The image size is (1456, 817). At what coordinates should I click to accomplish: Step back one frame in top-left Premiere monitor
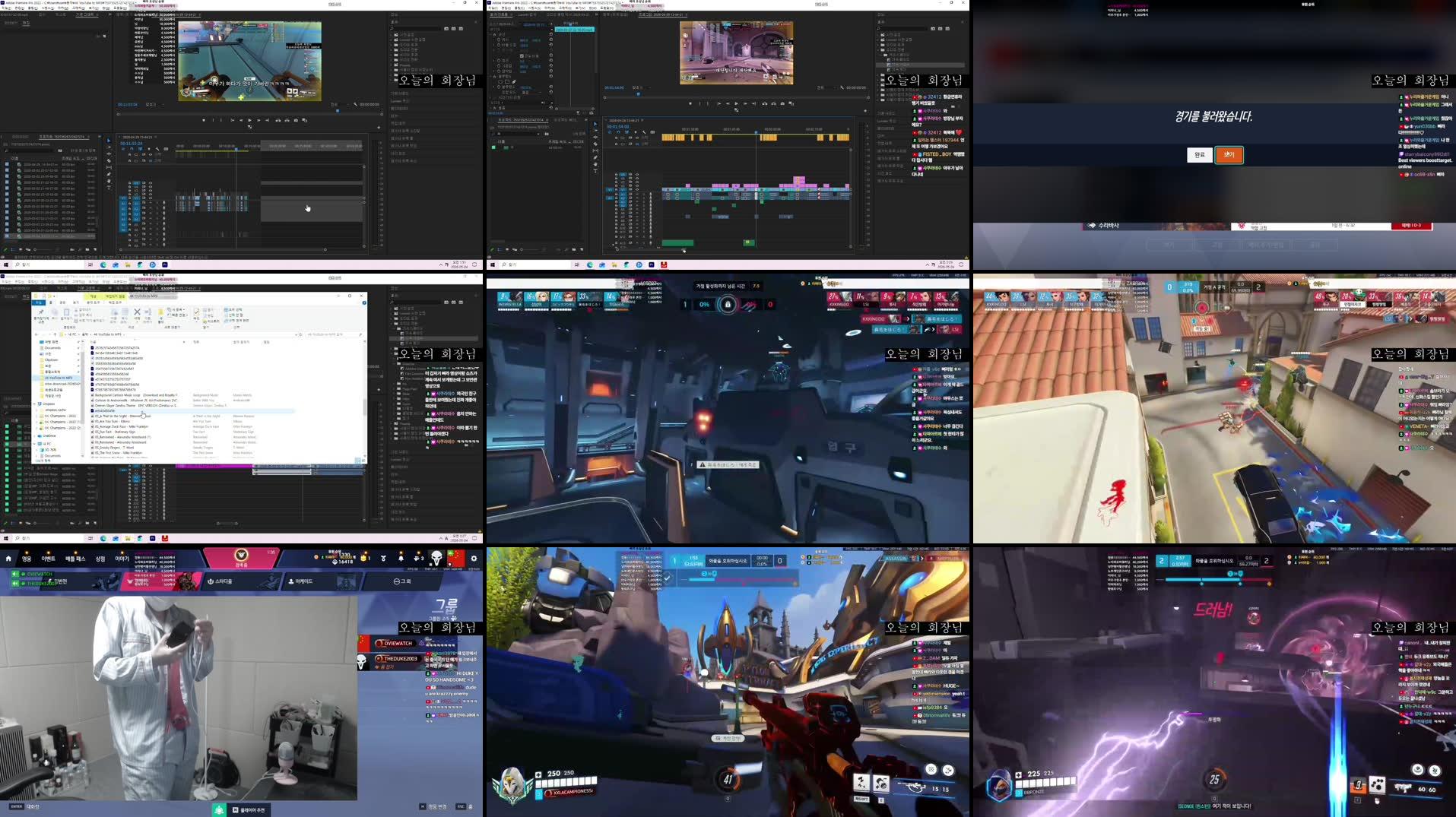click(x=241, y=120)
